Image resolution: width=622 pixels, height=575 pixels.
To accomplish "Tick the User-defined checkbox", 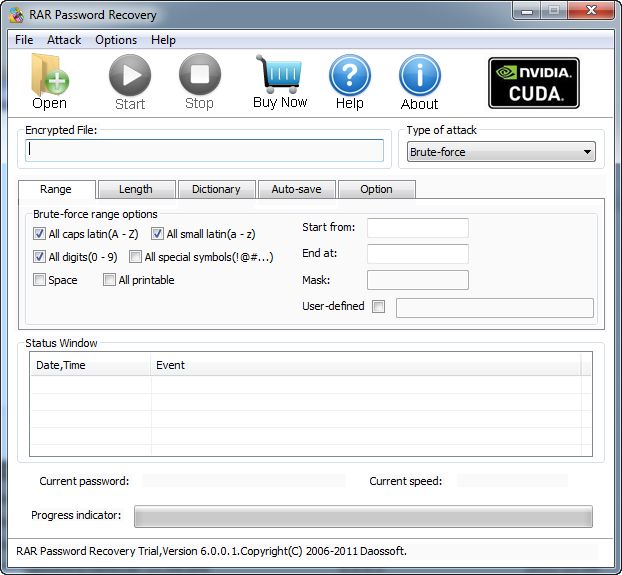I will coord(378,307).
